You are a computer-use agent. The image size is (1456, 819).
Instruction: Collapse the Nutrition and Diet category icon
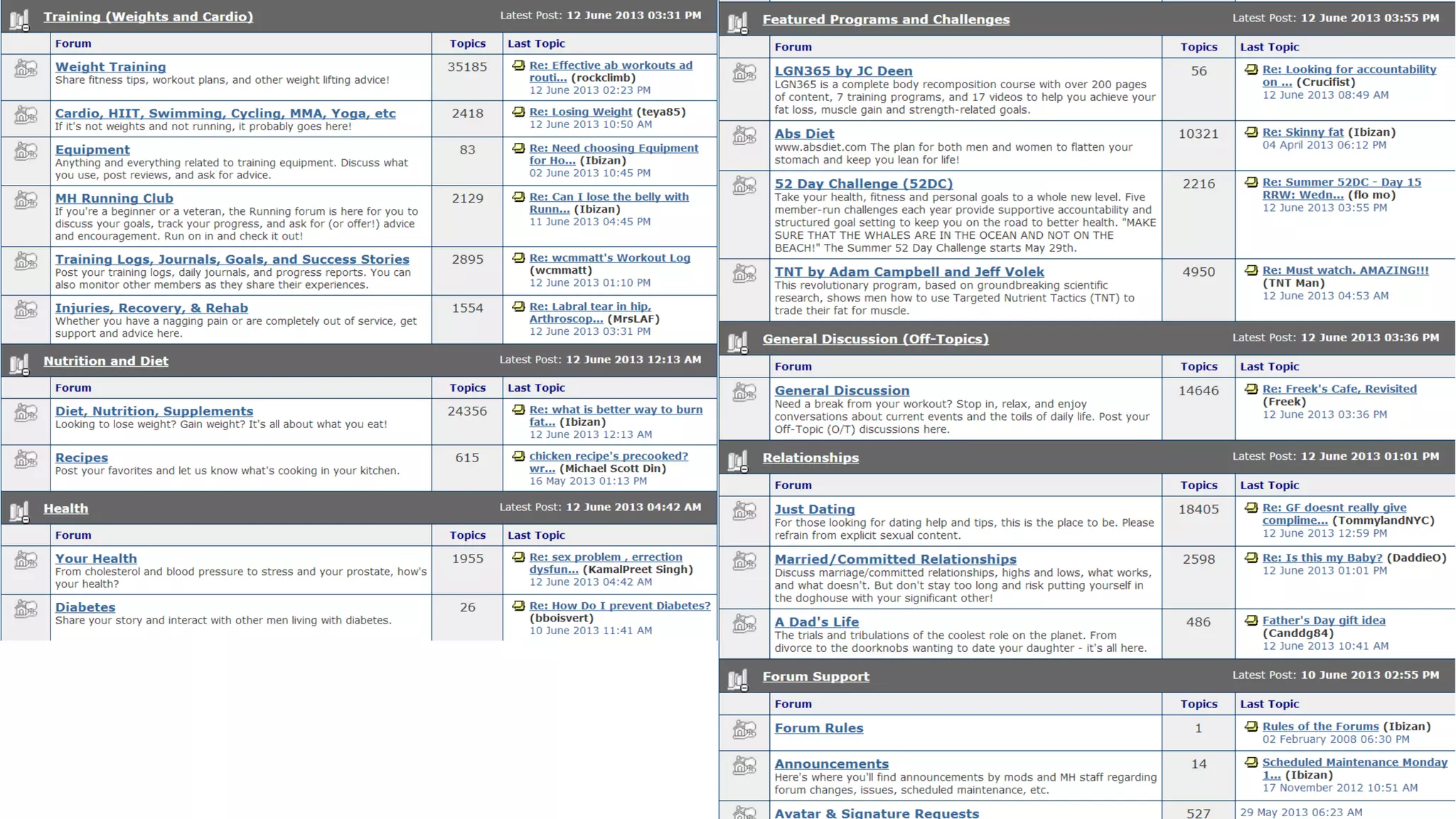(20, 363)
